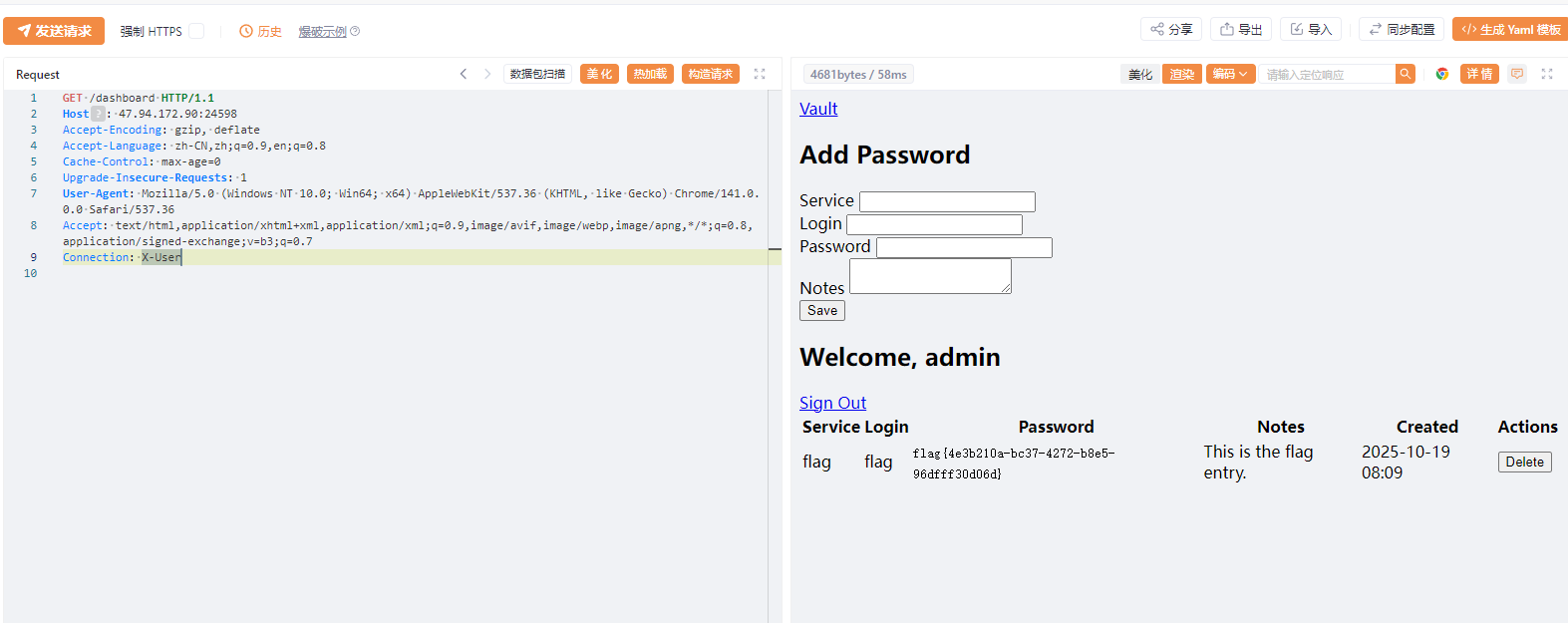Click the Sign Out link

point(832,403)
